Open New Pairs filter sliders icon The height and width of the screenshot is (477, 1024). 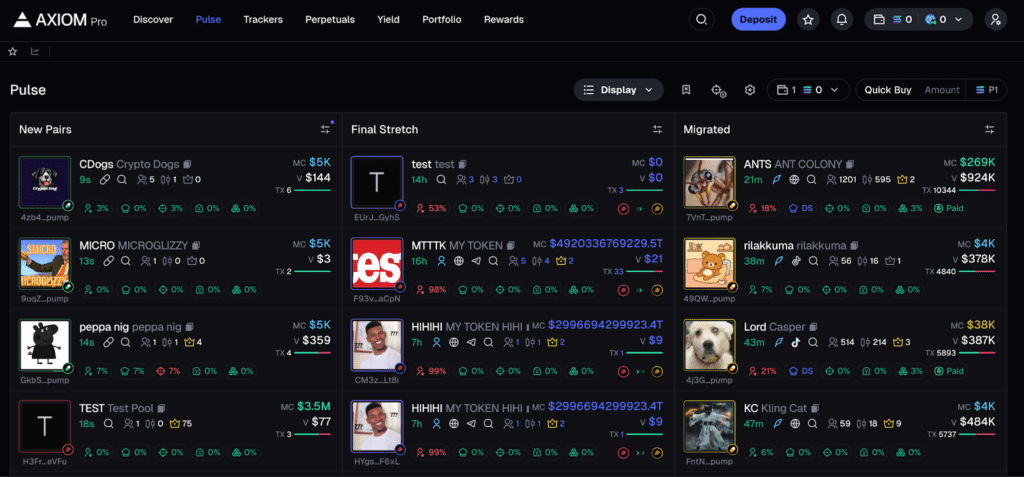325,129
